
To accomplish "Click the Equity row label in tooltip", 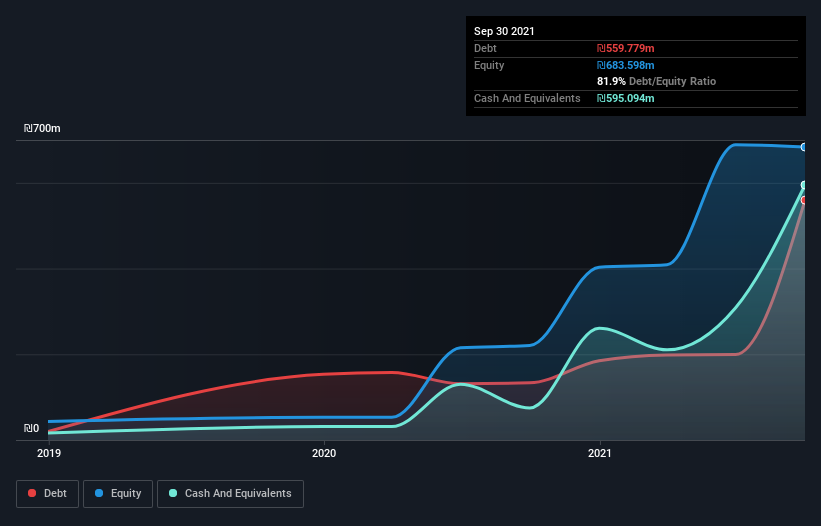I will click(x=489, y=65).
